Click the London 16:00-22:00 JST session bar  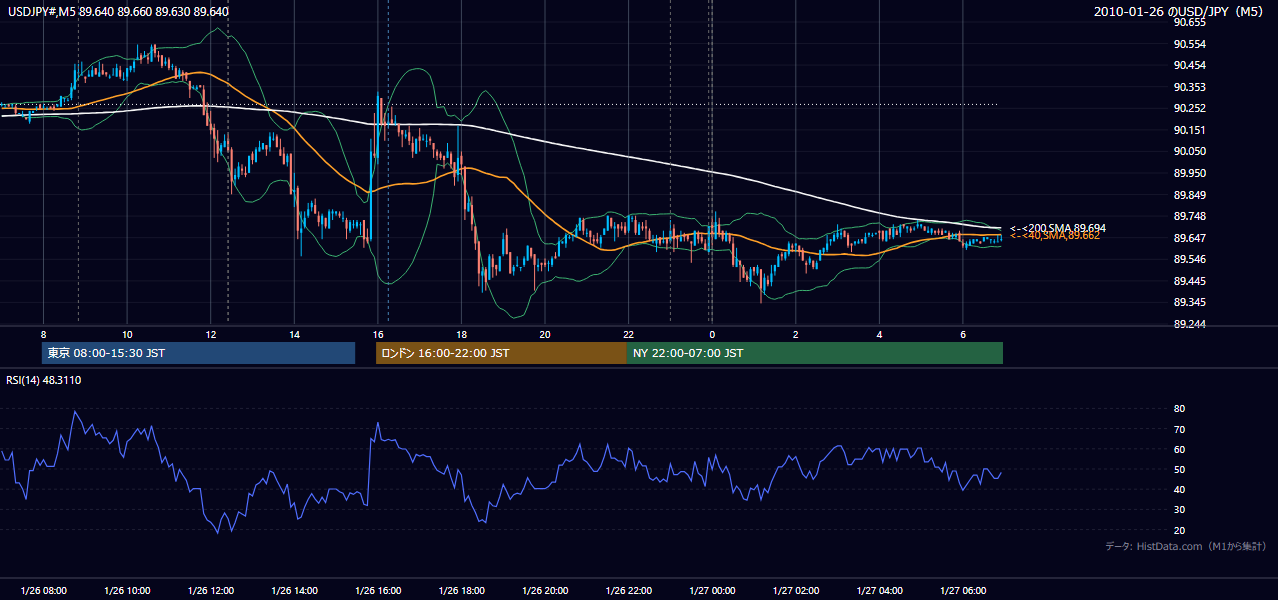pos(501,353)
